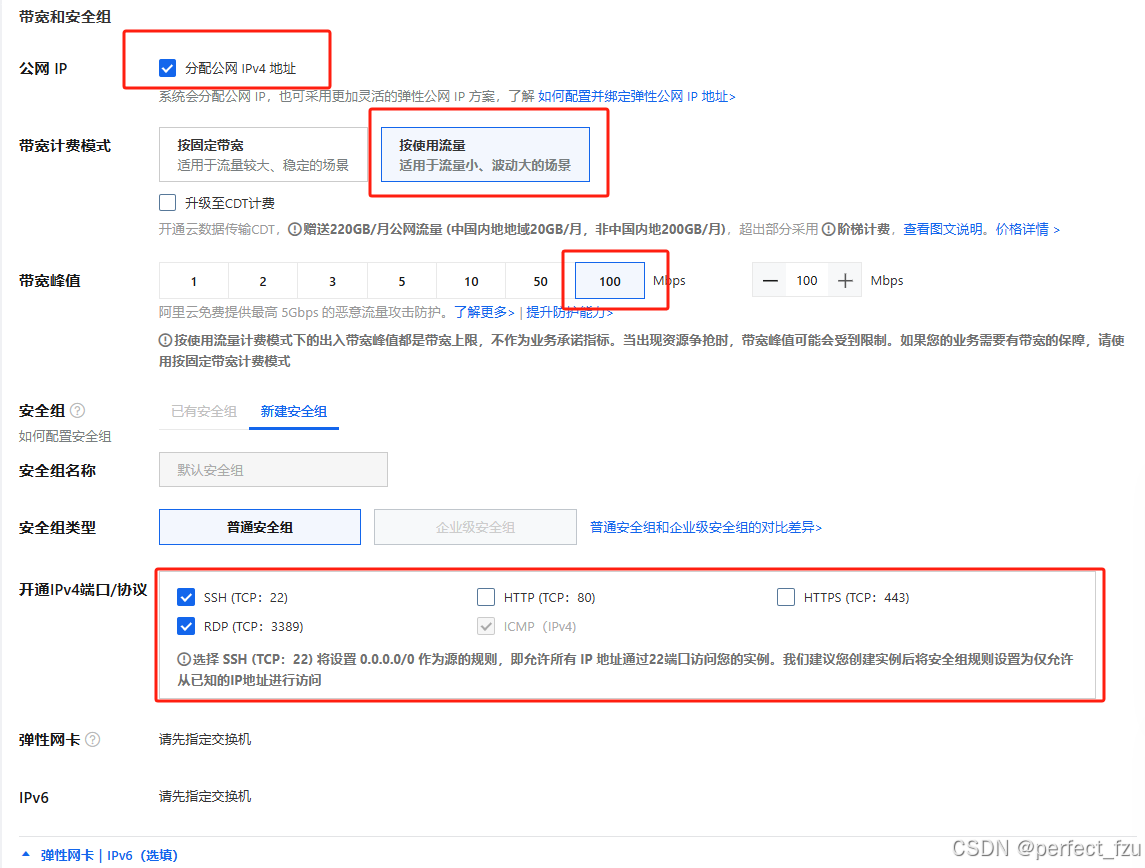Select 1 Mbps bandwidth peak value
The image size is (1145, 868).
[x=193, y=280]
